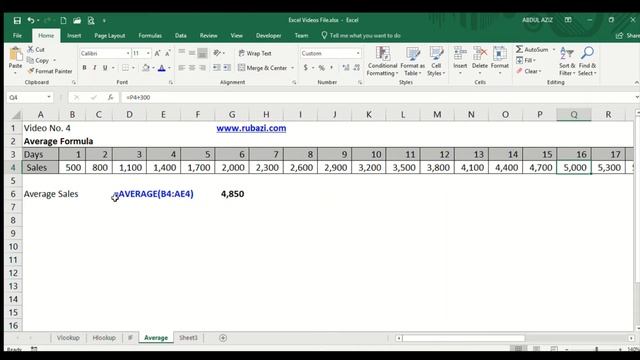Screen dimensions: 640x360
Task: Click the Tell me what you want box
Action: pyautogui.click(x=361, y=36)
